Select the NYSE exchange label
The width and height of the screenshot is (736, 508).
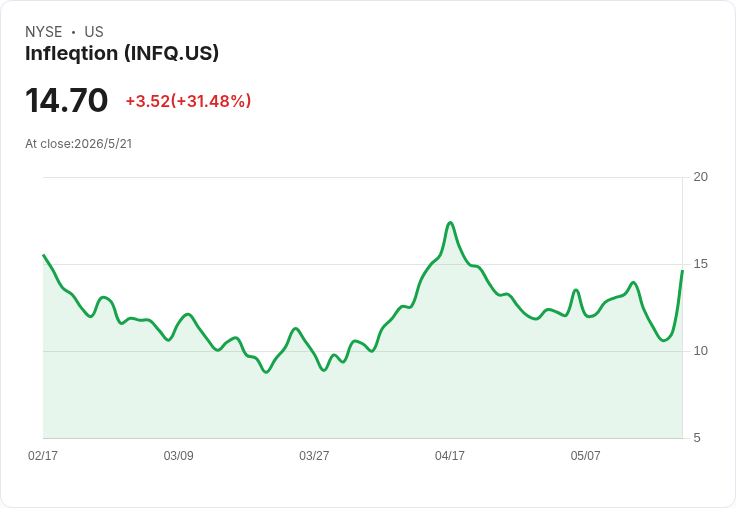(x=44, y=32)
